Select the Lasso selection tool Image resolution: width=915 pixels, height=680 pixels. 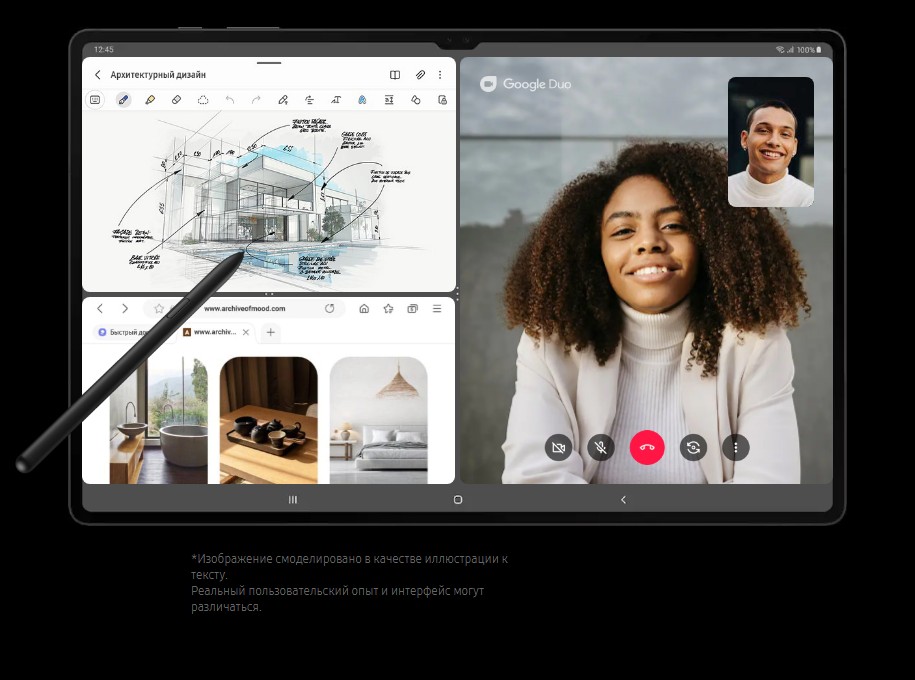pos(203,100)
